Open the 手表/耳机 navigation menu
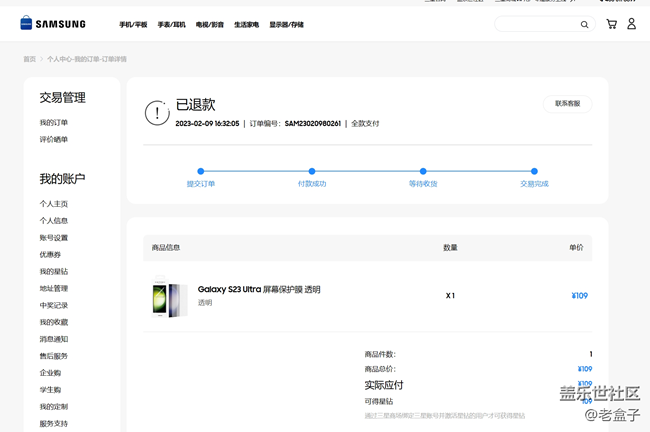The image size is (650, 432). (x=171, y=25)
